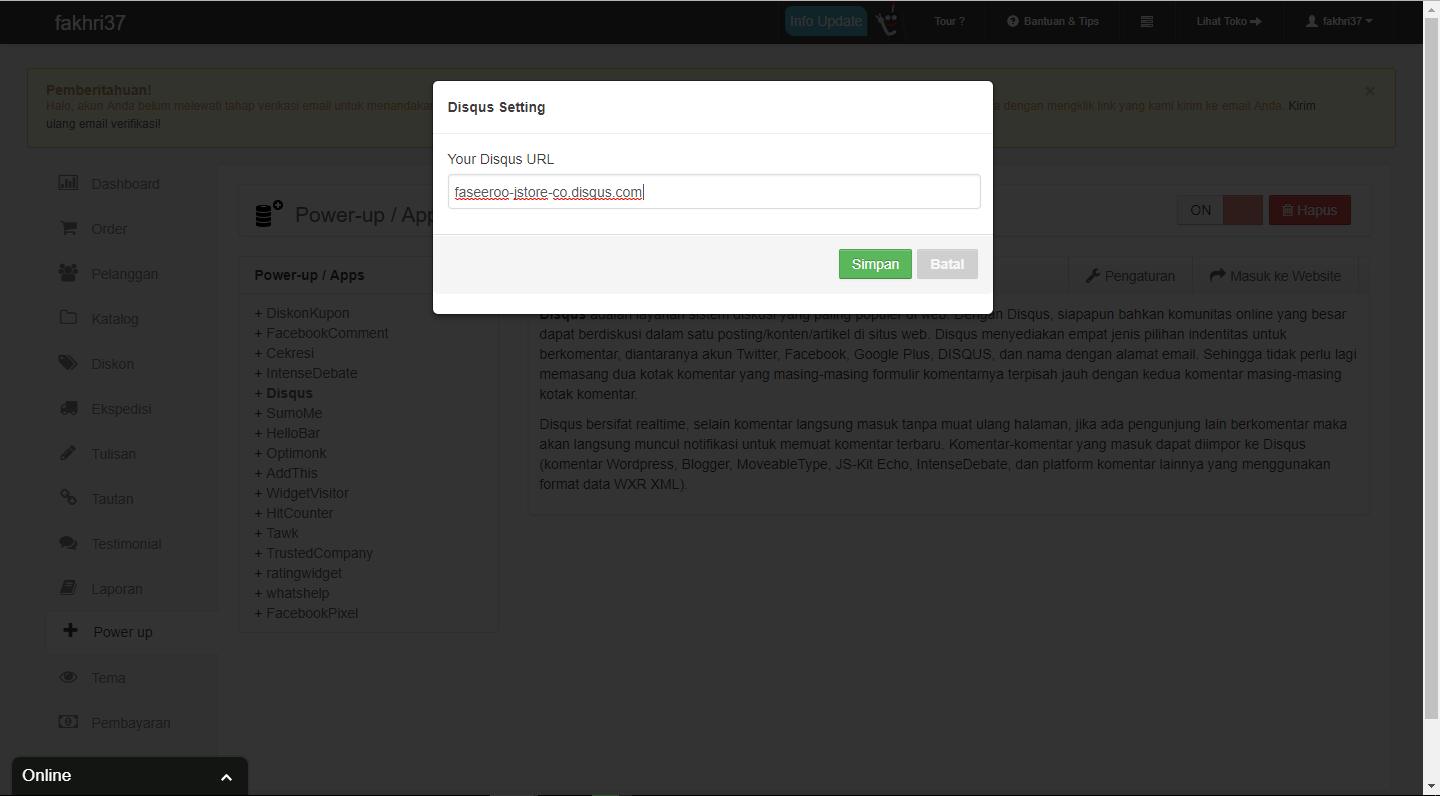Click the fakhri37 brand title
Screen dimensions: 1440x796
click(x=90, y=22)
